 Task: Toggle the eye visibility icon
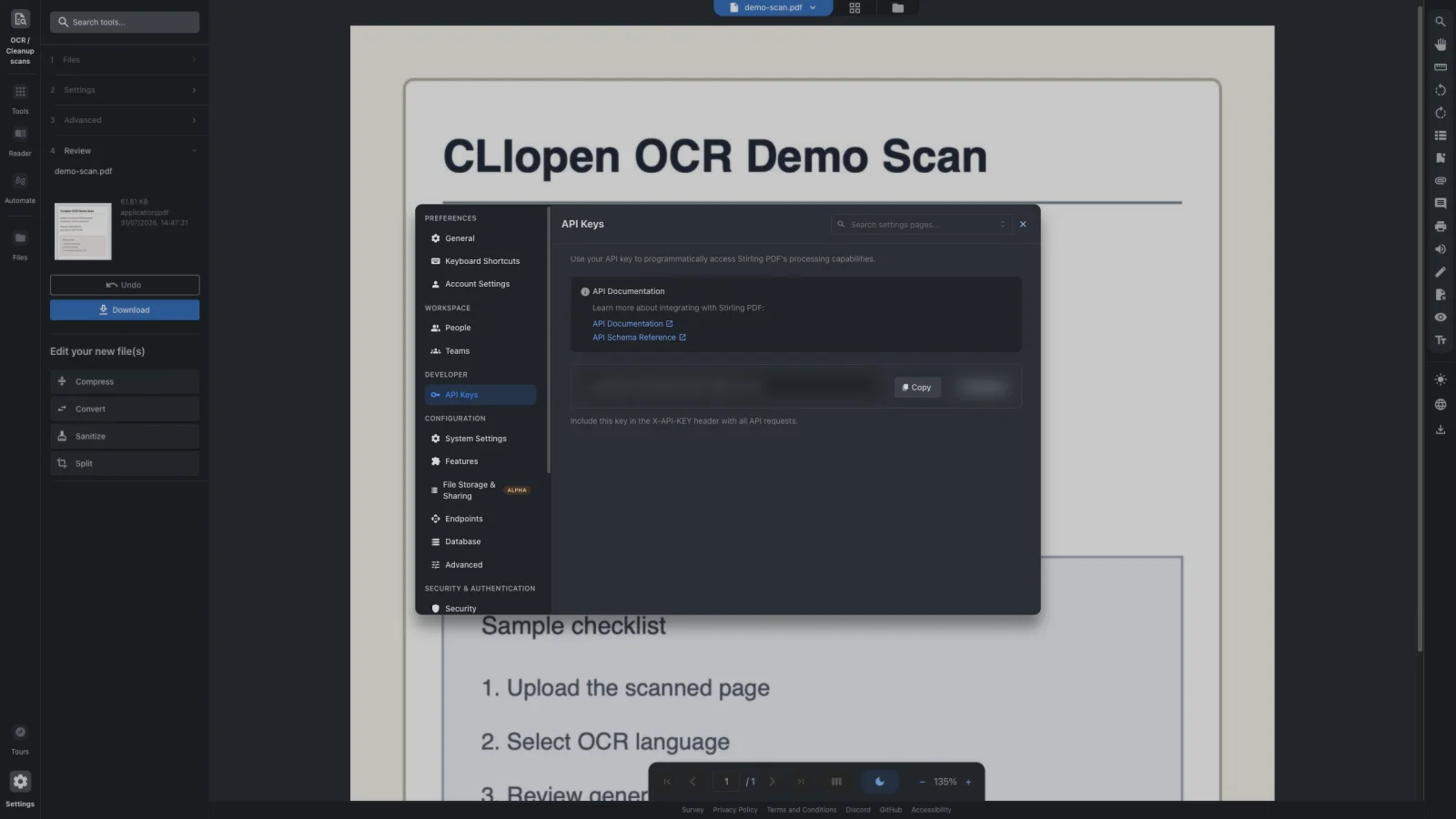click(x=1440, y=317)
